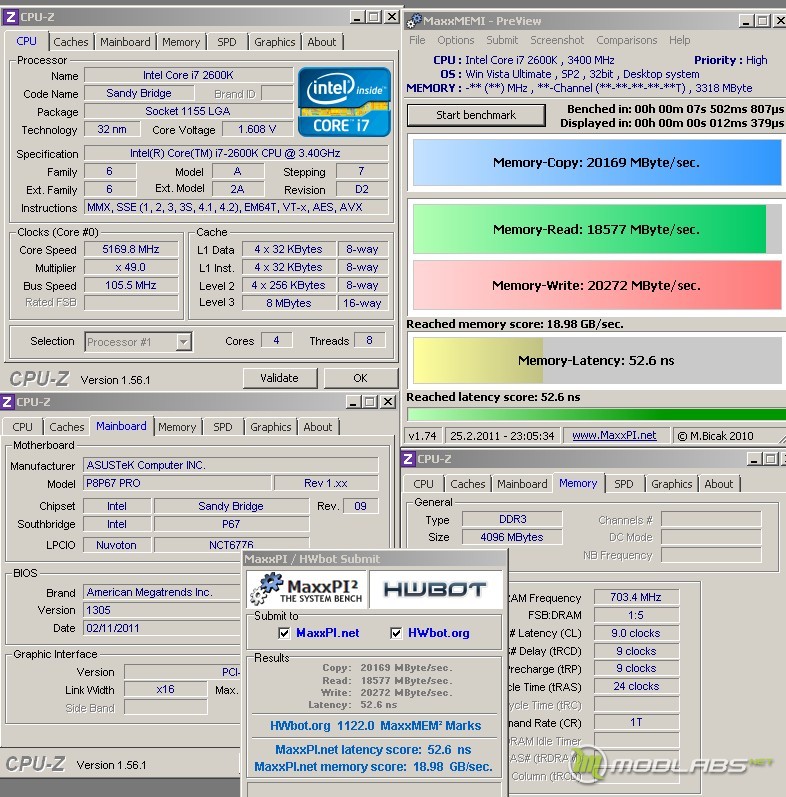The image size is (786, 797).
Task: Click HWbot.org 1122.0 MaxxMEM² Marks text
Action: click(375, 726)
